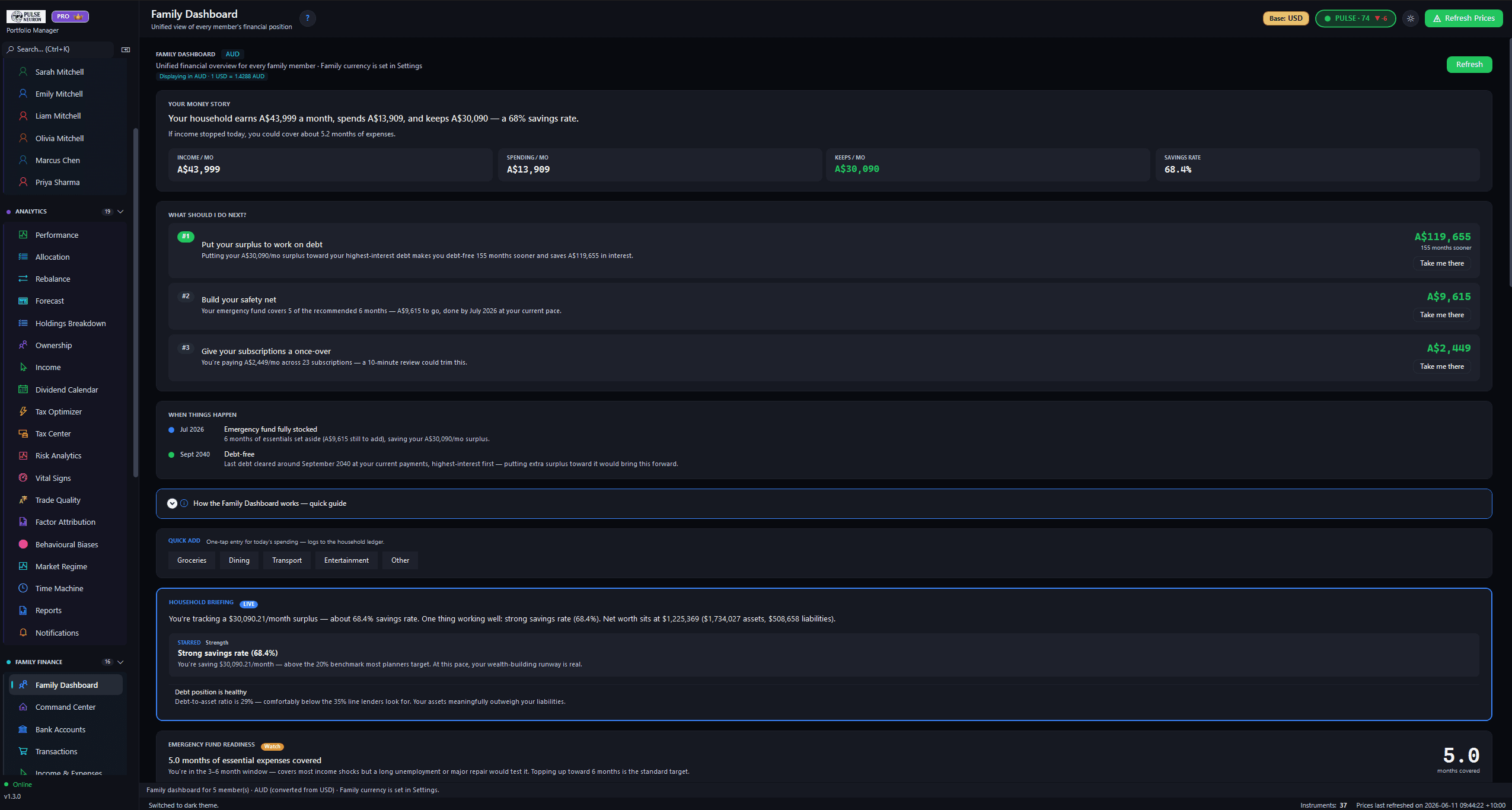This screenshot has width=1512, height=810.
Task: Open Command Center home icon
Action: pos(23,707)
